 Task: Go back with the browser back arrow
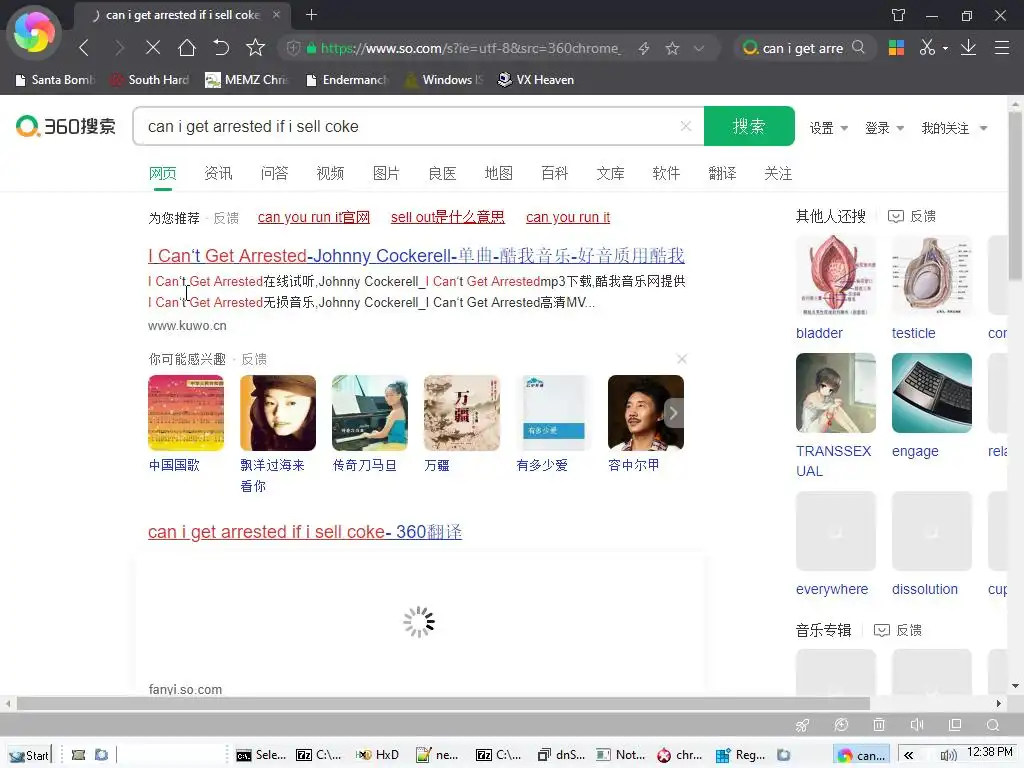coord(84,48)
